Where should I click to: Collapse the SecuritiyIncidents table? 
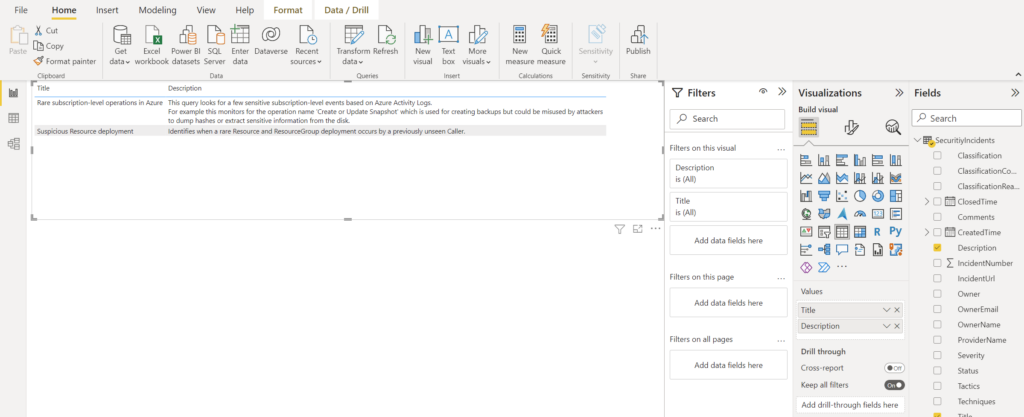pos(918,140)
